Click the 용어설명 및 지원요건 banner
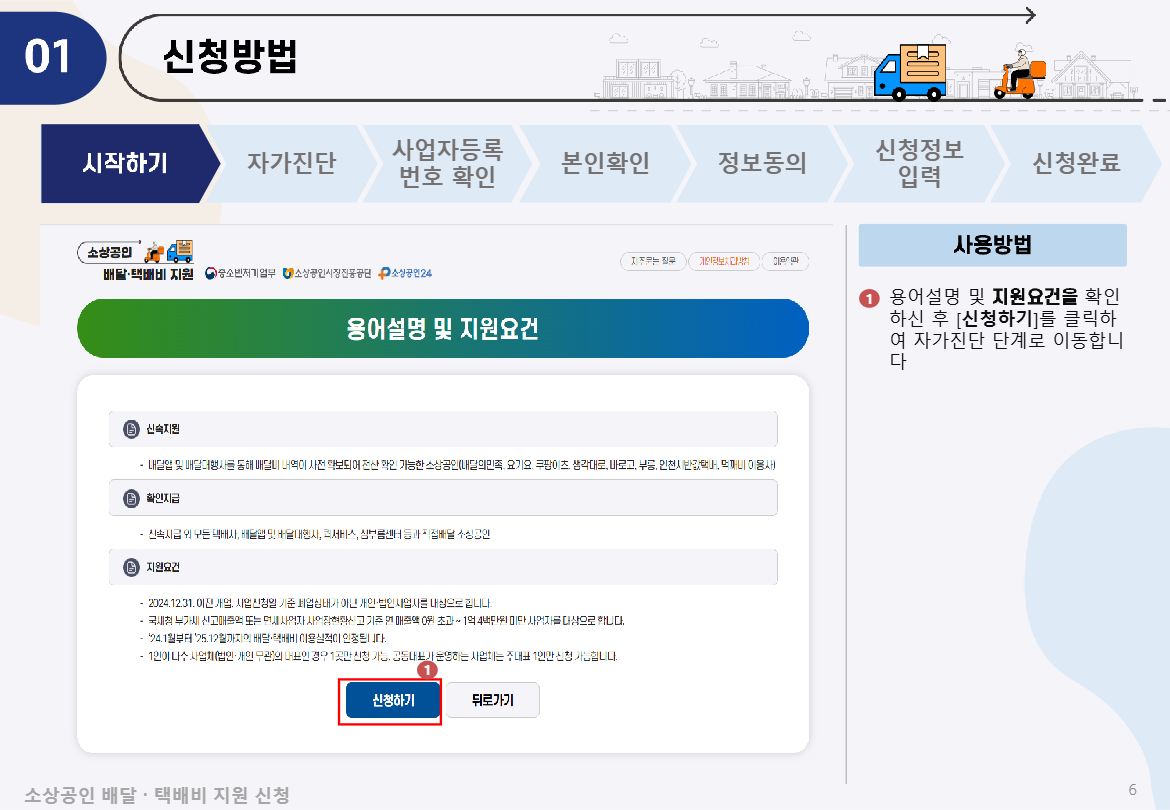The height and width of the screenshot is (810, 1170). point(442,328)
